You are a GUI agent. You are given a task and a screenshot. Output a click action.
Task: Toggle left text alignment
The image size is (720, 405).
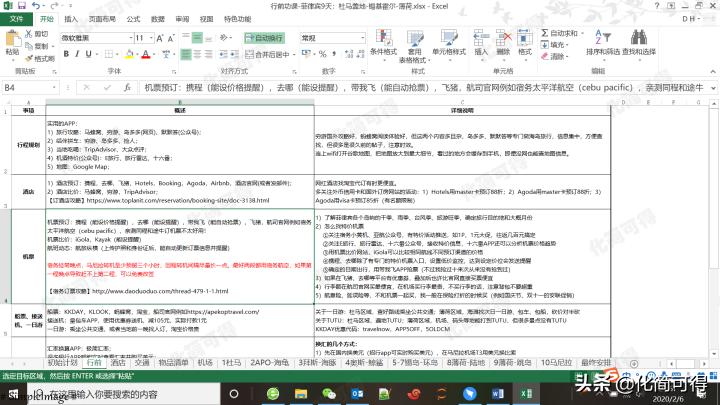pos(186,54)
